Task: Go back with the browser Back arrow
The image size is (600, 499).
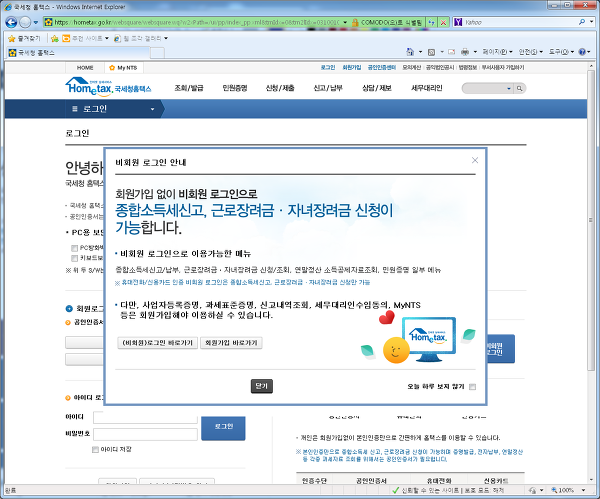Action: pos(11,22)
